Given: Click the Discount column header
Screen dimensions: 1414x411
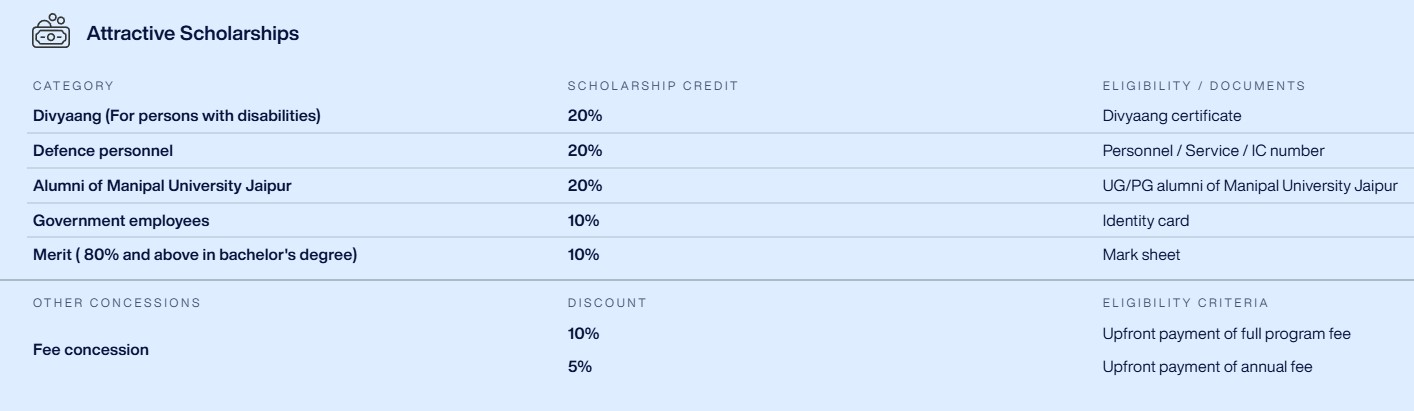Looking at the screenshot, I should (x=607, y=302).
